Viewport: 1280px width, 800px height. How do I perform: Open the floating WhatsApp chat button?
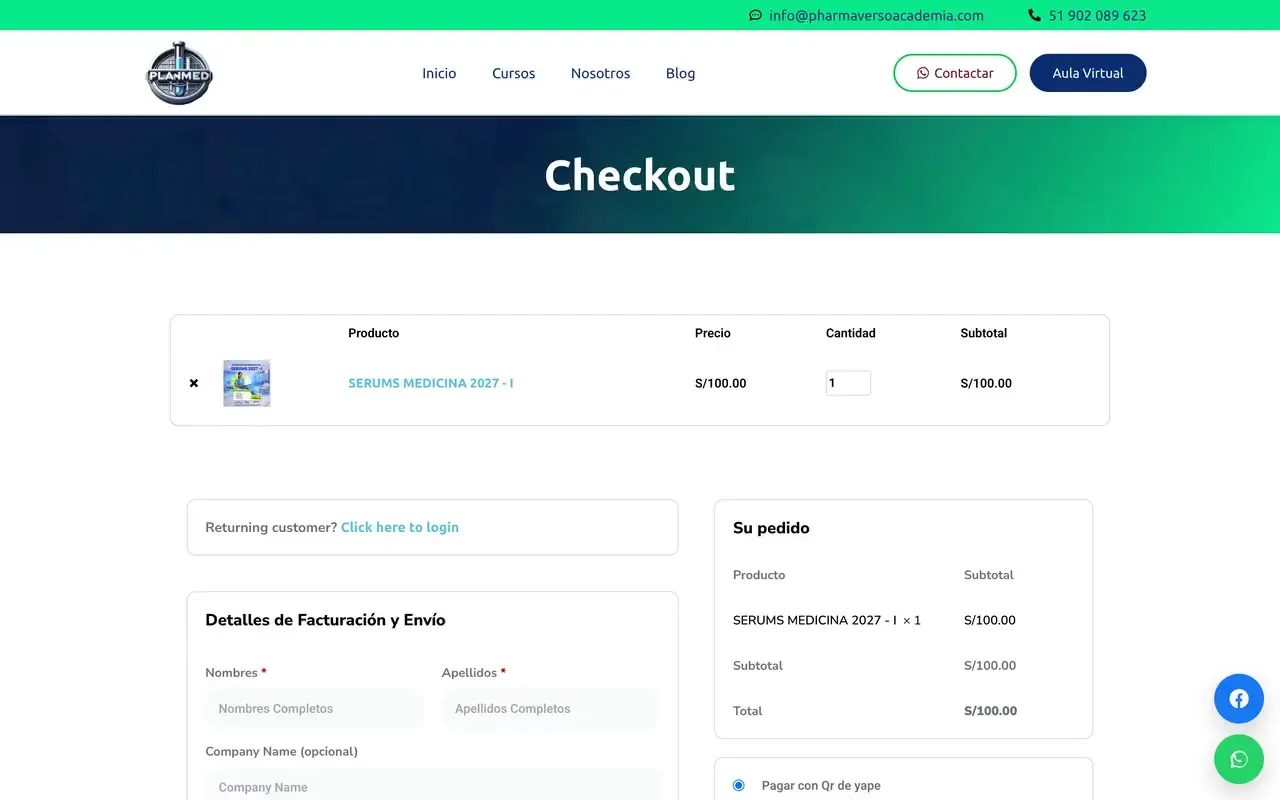[1239, 759]
